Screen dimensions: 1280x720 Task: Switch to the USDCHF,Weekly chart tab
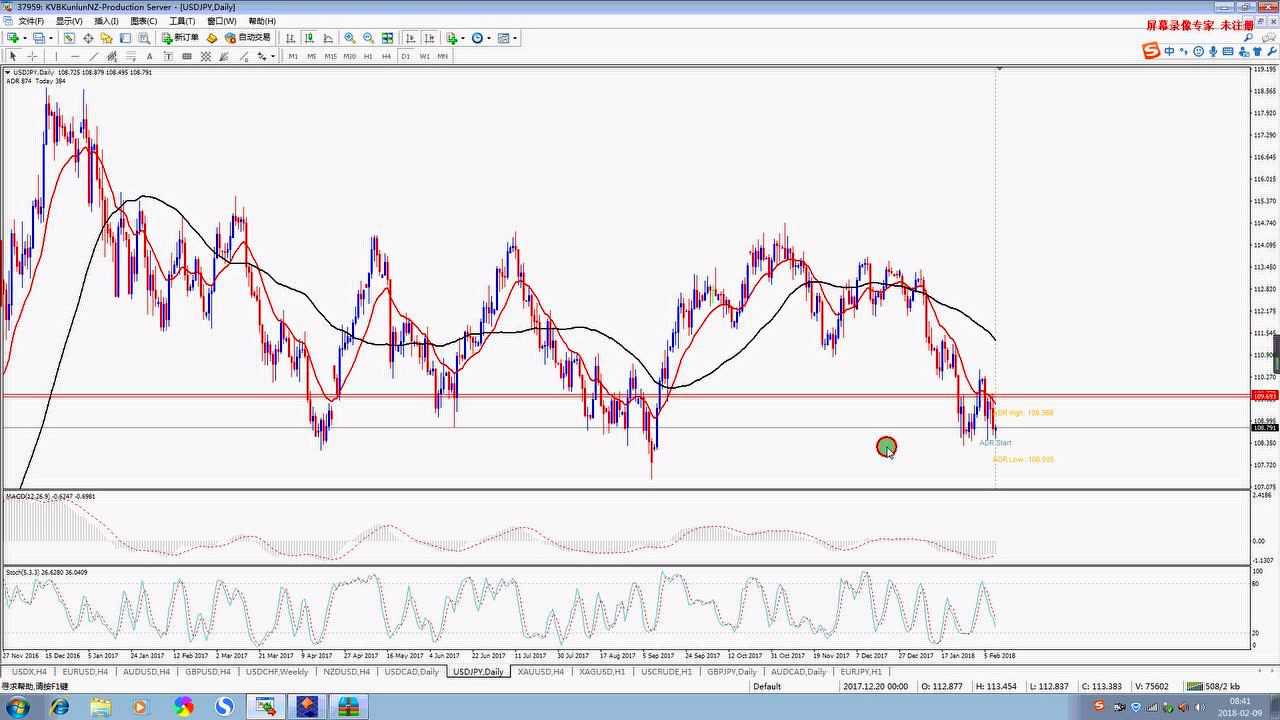click(x=277, y=672)
